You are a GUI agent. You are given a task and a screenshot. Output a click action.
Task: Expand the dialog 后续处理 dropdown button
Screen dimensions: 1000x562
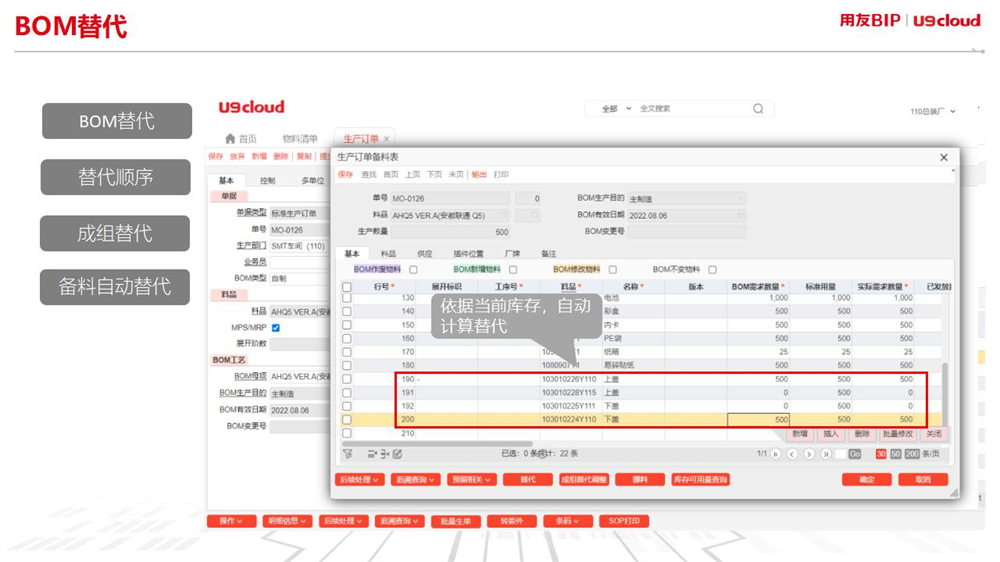click(x=359, y=480)
